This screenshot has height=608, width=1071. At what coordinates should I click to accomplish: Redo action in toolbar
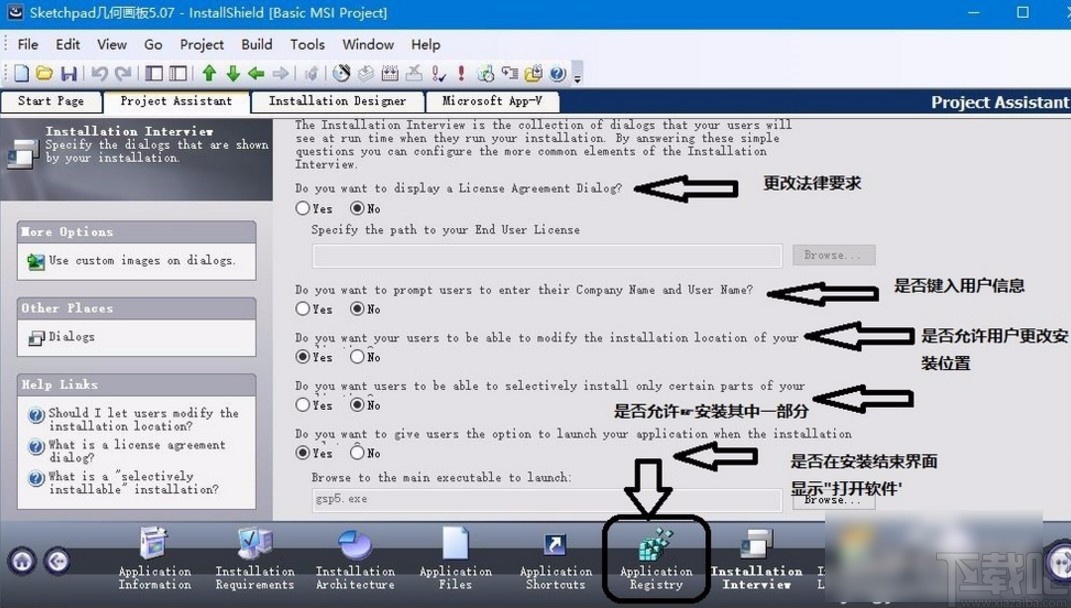[x=123, y=73]
